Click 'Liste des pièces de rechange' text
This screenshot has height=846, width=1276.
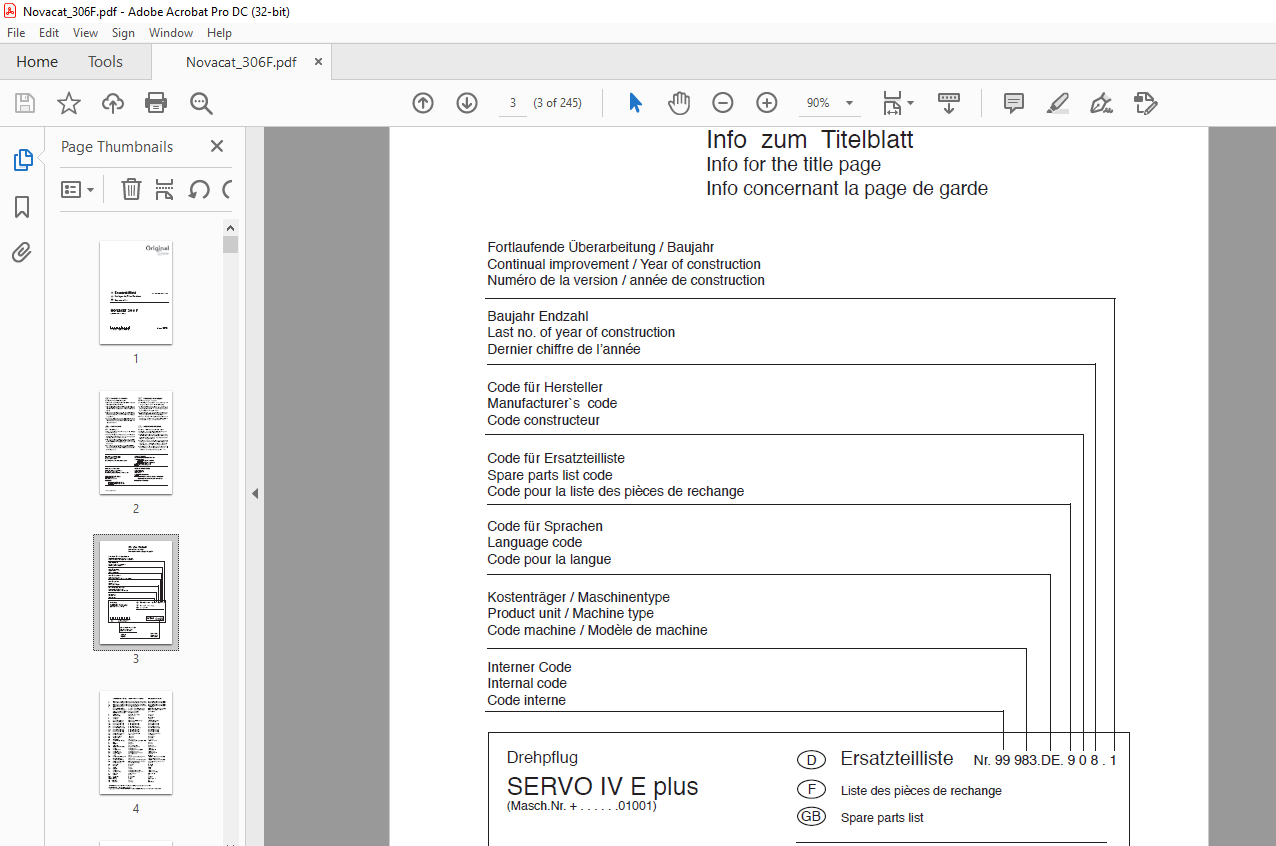[x=921, y=791]
